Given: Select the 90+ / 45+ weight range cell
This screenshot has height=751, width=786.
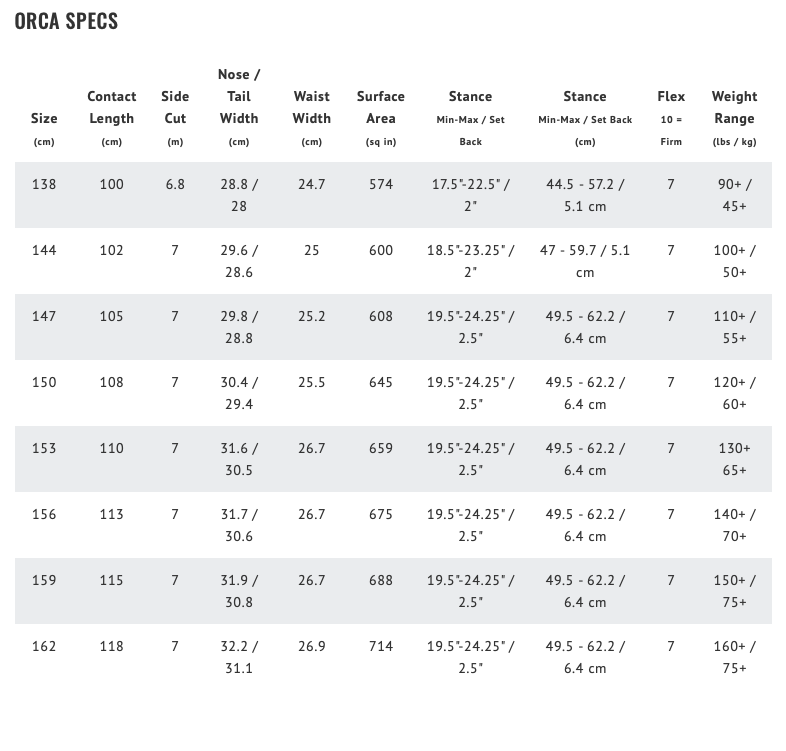Looking at the screenshot, I should point(735,195).
